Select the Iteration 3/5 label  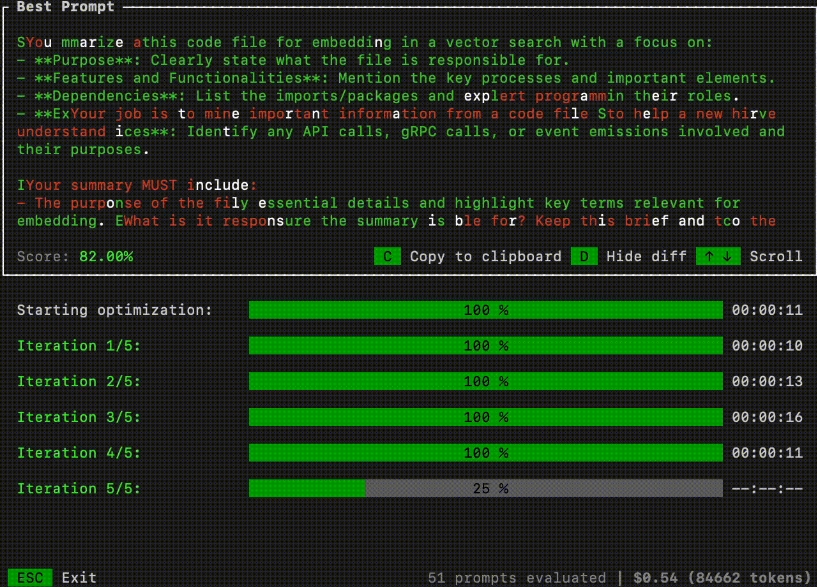tap(79, 417)
